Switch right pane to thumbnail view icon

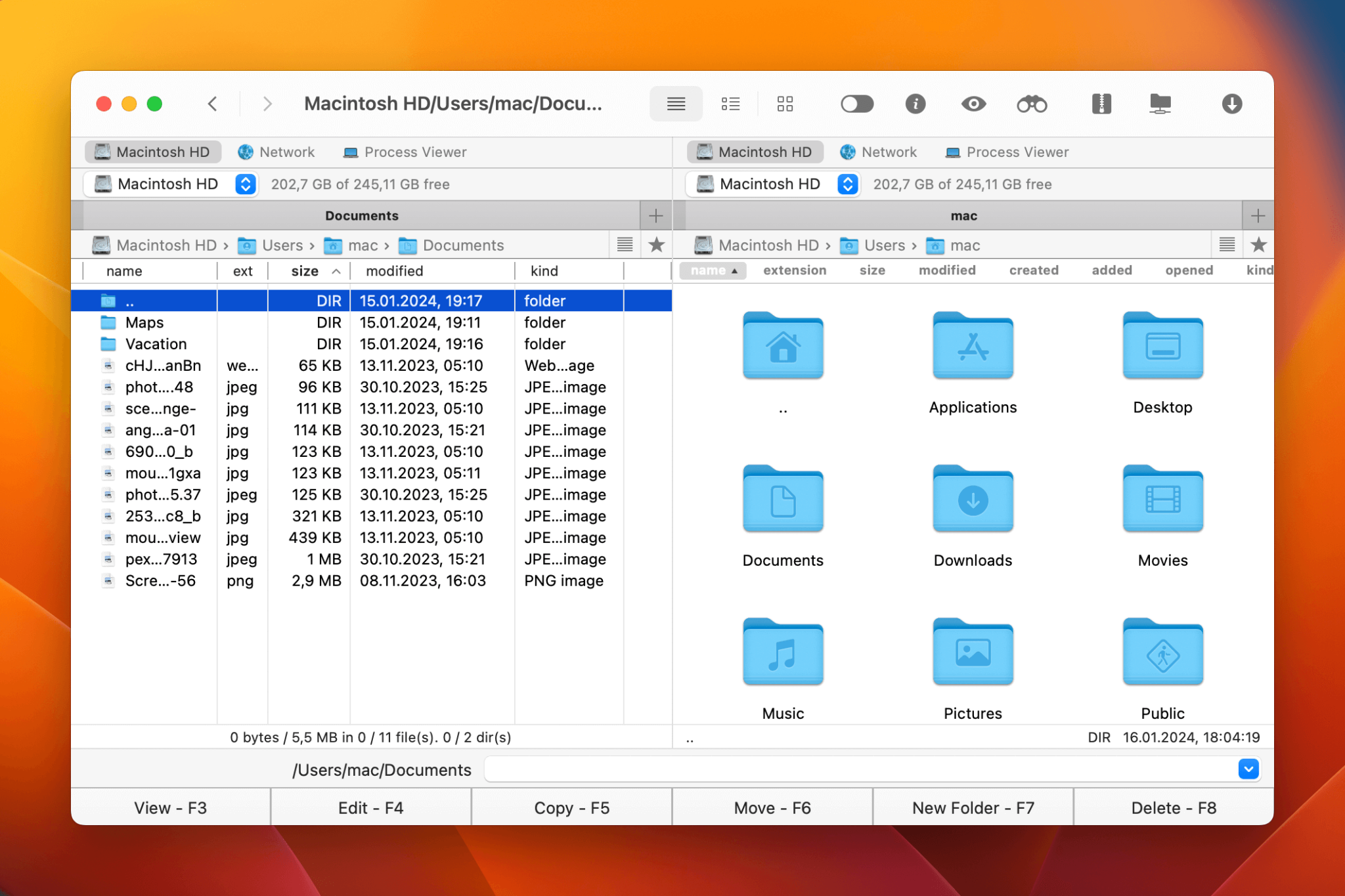785,104
